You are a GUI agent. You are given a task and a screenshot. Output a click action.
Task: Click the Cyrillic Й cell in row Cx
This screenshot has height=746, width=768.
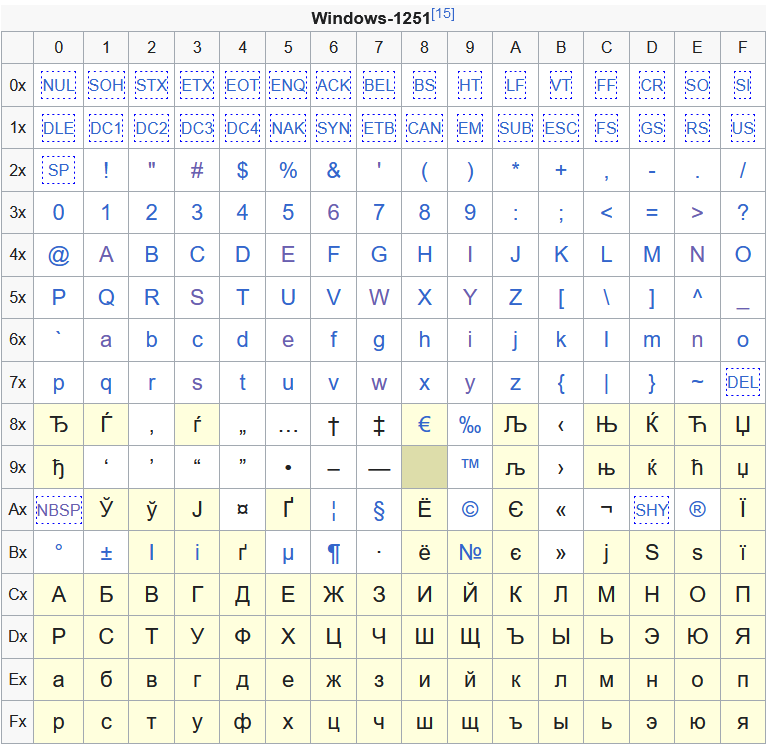(470, 594)
